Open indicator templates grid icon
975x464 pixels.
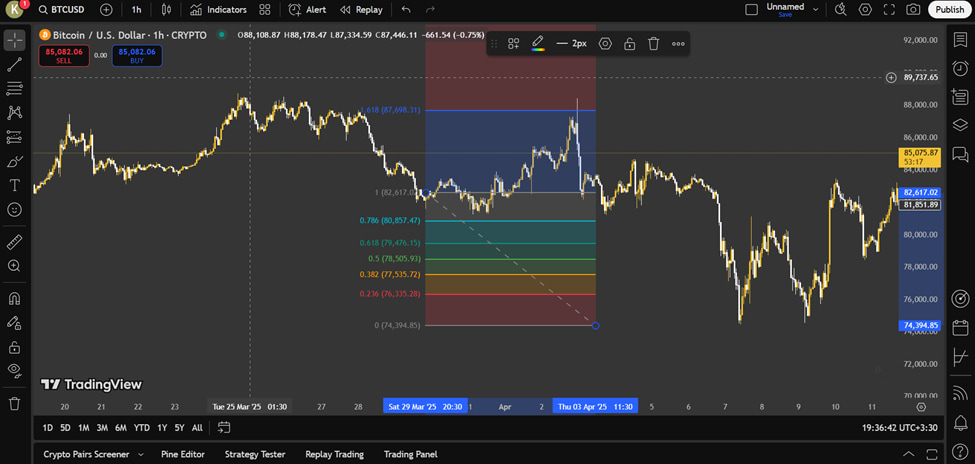(265, 10)
